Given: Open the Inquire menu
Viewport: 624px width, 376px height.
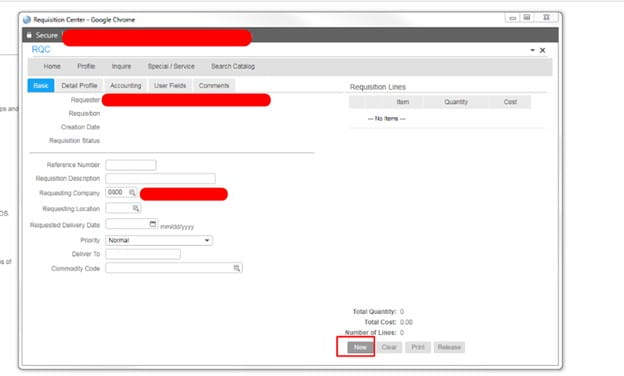Looking at the screenshot, I should click(x=121, y=66).
